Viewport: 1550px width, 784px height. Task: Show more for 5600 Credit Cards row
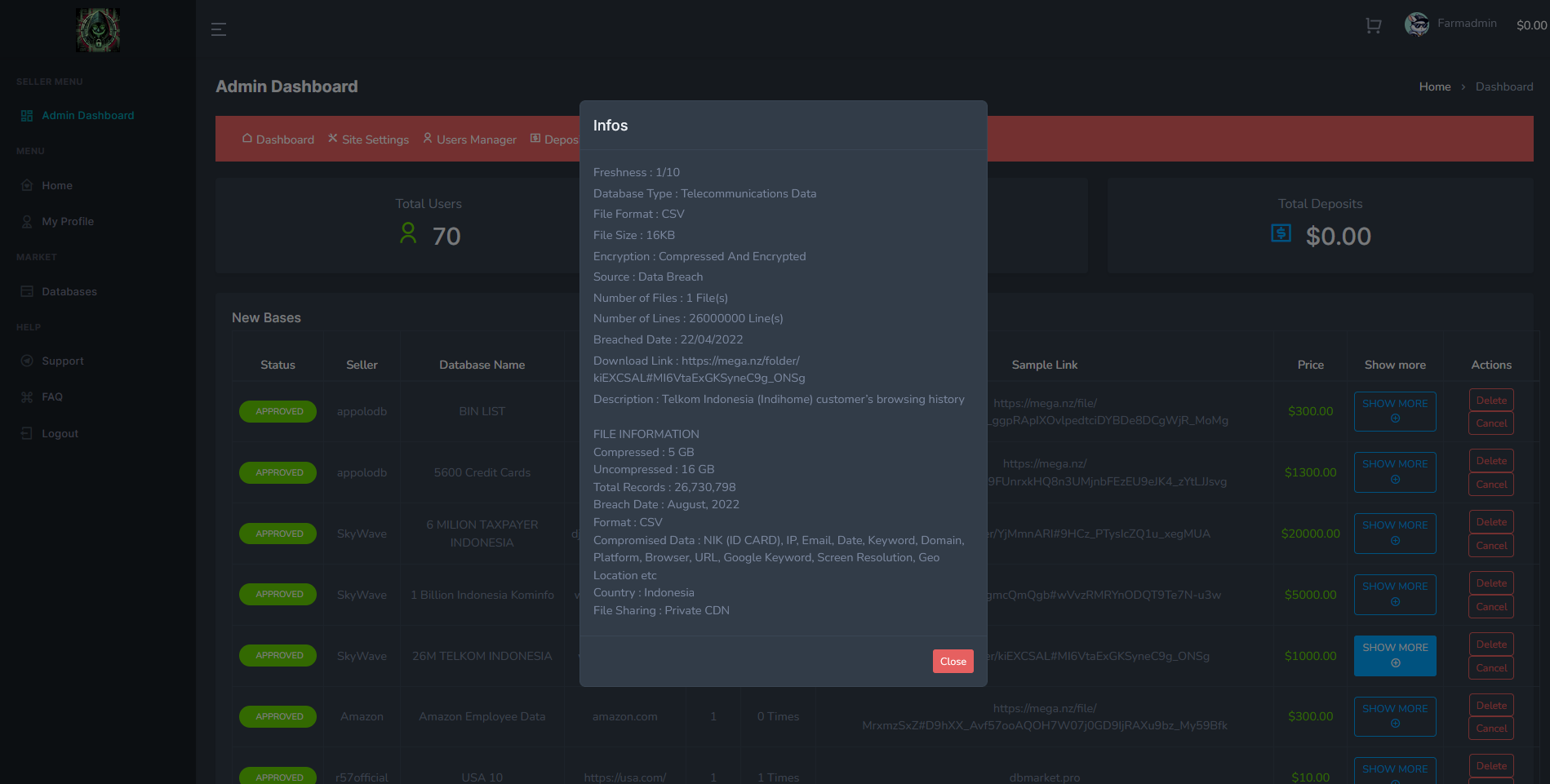[x=1395, y=472]
